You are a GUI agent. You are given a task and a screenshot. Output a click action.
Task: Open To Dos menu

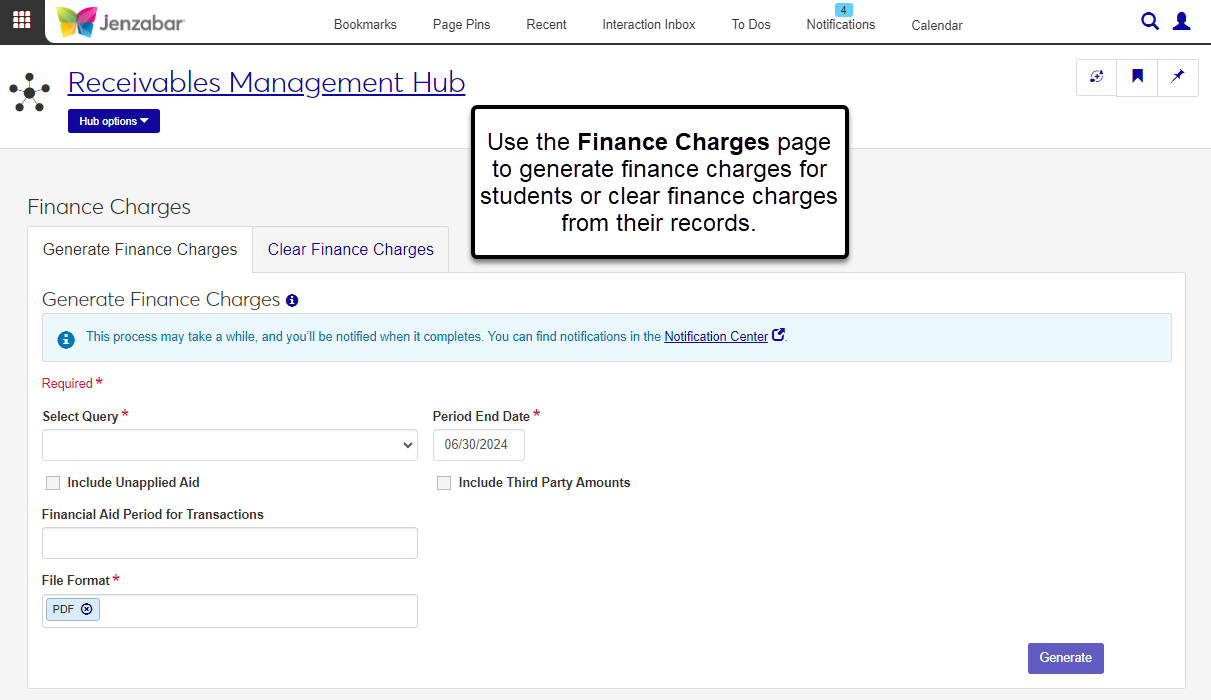click(751, 24)
